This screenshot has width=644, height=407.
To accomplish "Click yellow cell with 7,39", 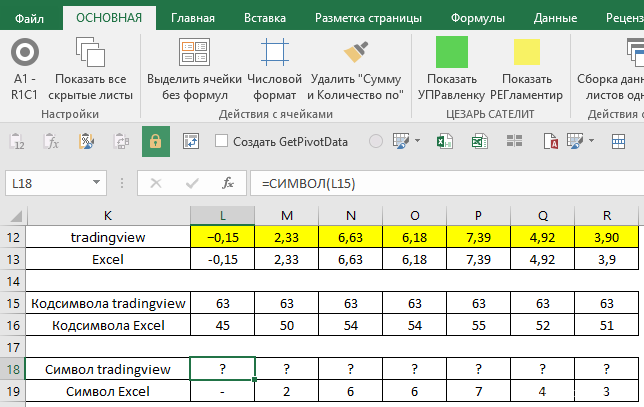I will [478, 237].
